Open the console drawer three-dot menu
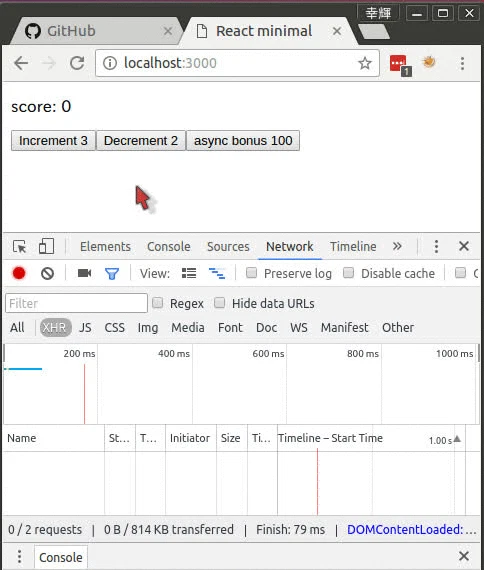Screen dimensions: 484x570 (19, 557)
